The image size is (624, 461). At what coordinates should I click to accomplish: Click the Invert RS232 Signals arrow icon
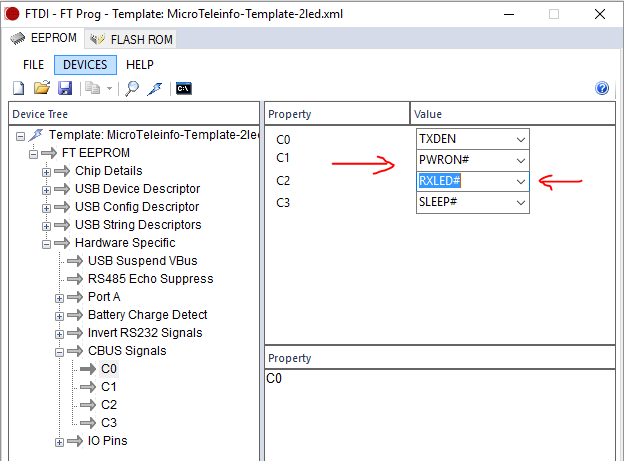click(75, 333)
